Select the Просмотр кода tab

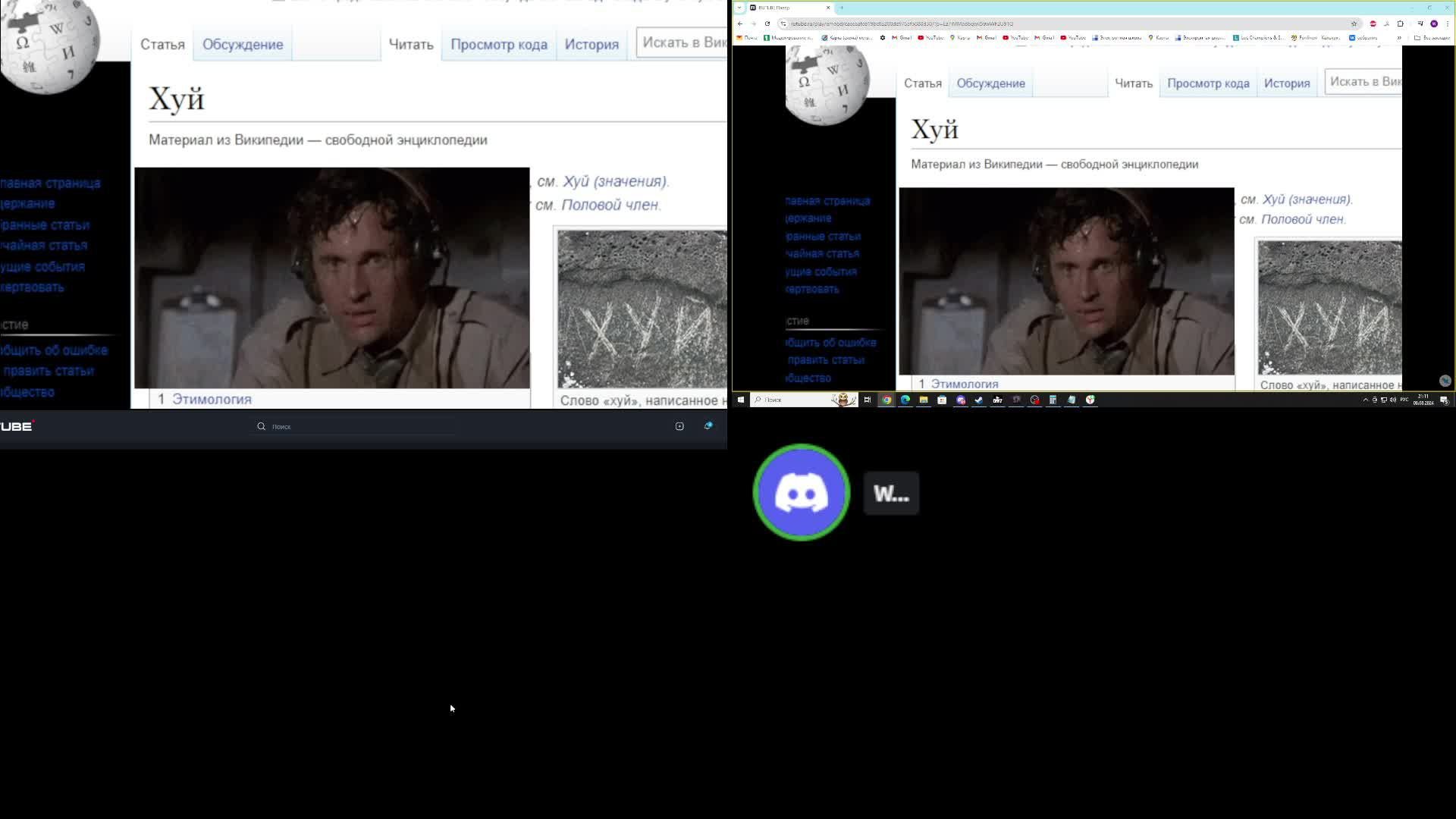tap(499, 44)
